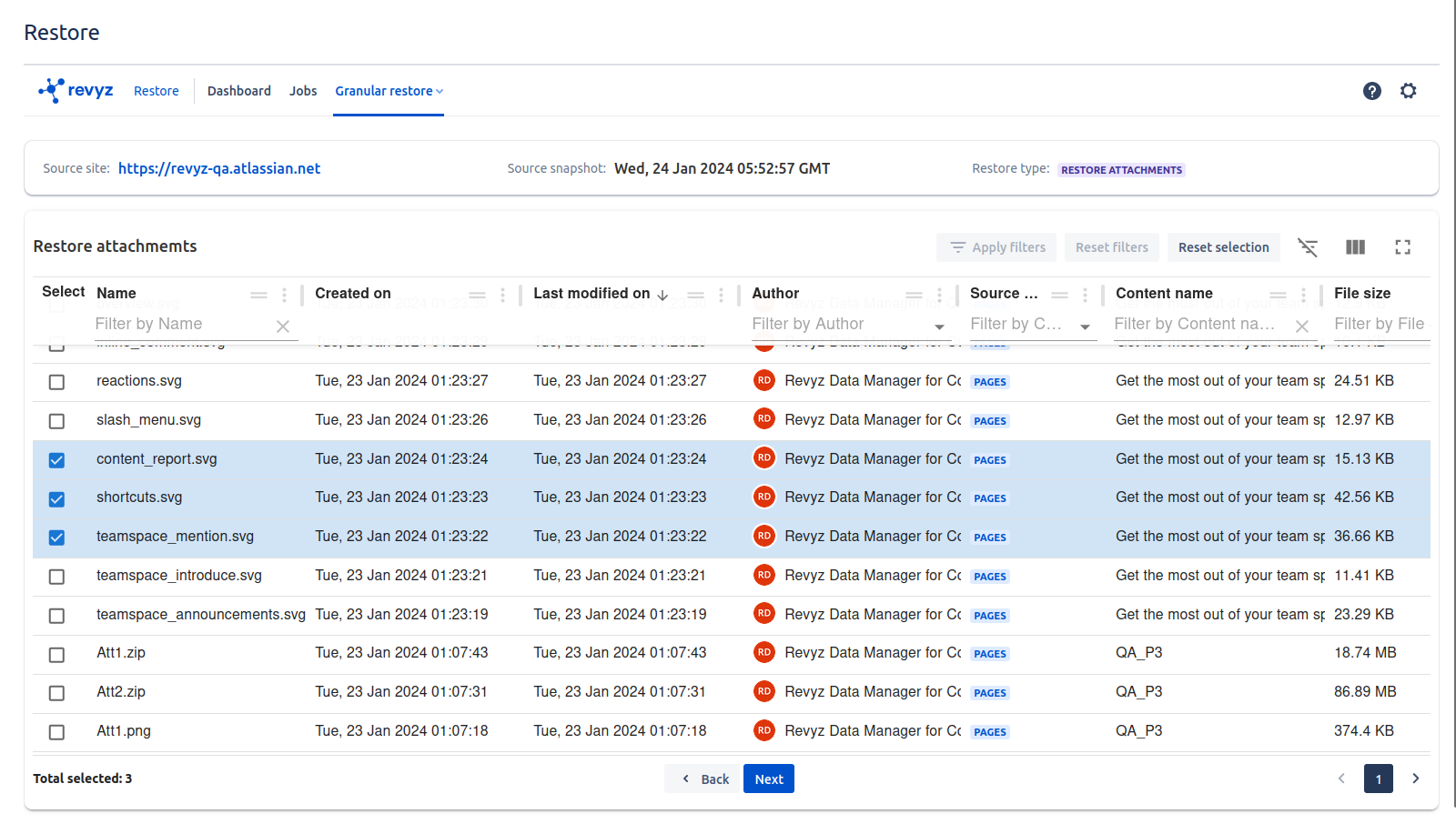The width and height of the screenshot is (1456, 824).
Task: Type in the Filter by Content name field
Action: [1194, 324]
